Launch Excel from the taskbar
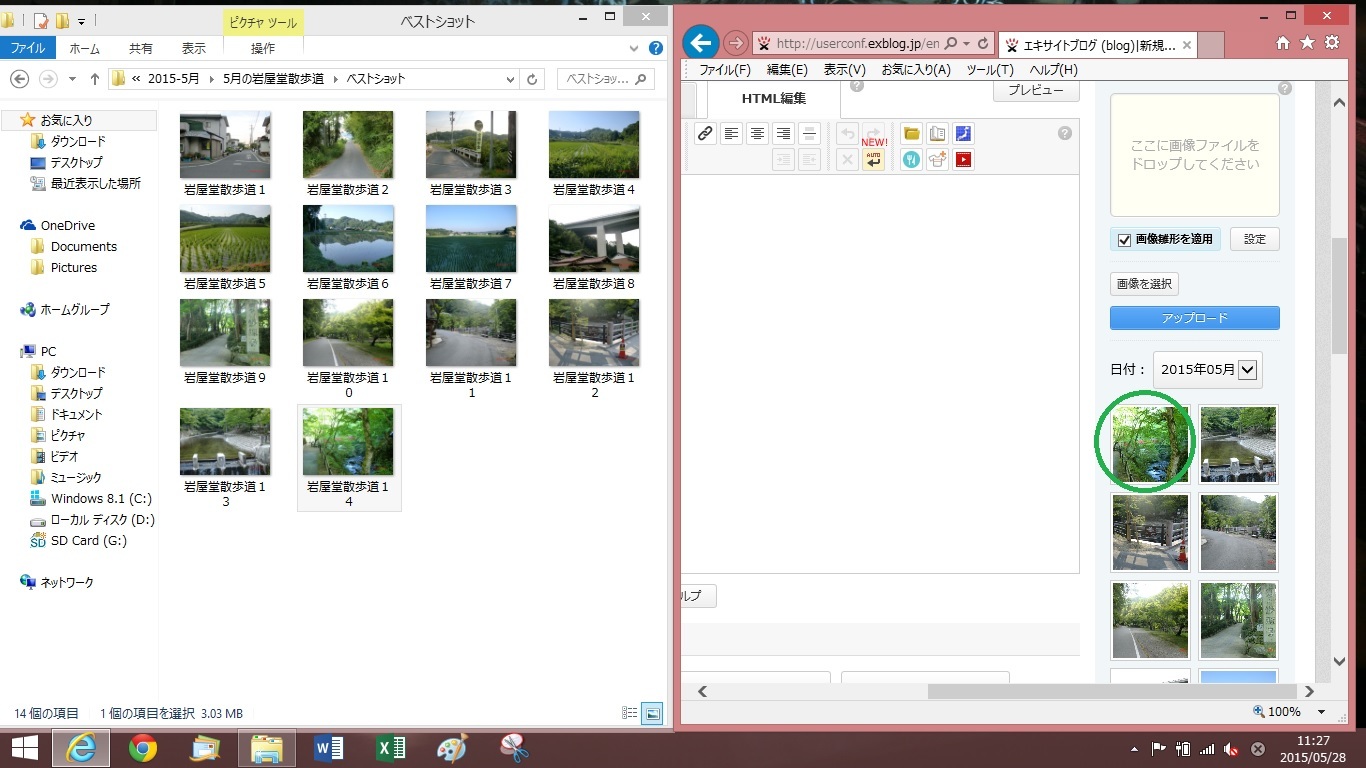Image resolution: width=1366 pixels, height=768 pixels. 390,748
